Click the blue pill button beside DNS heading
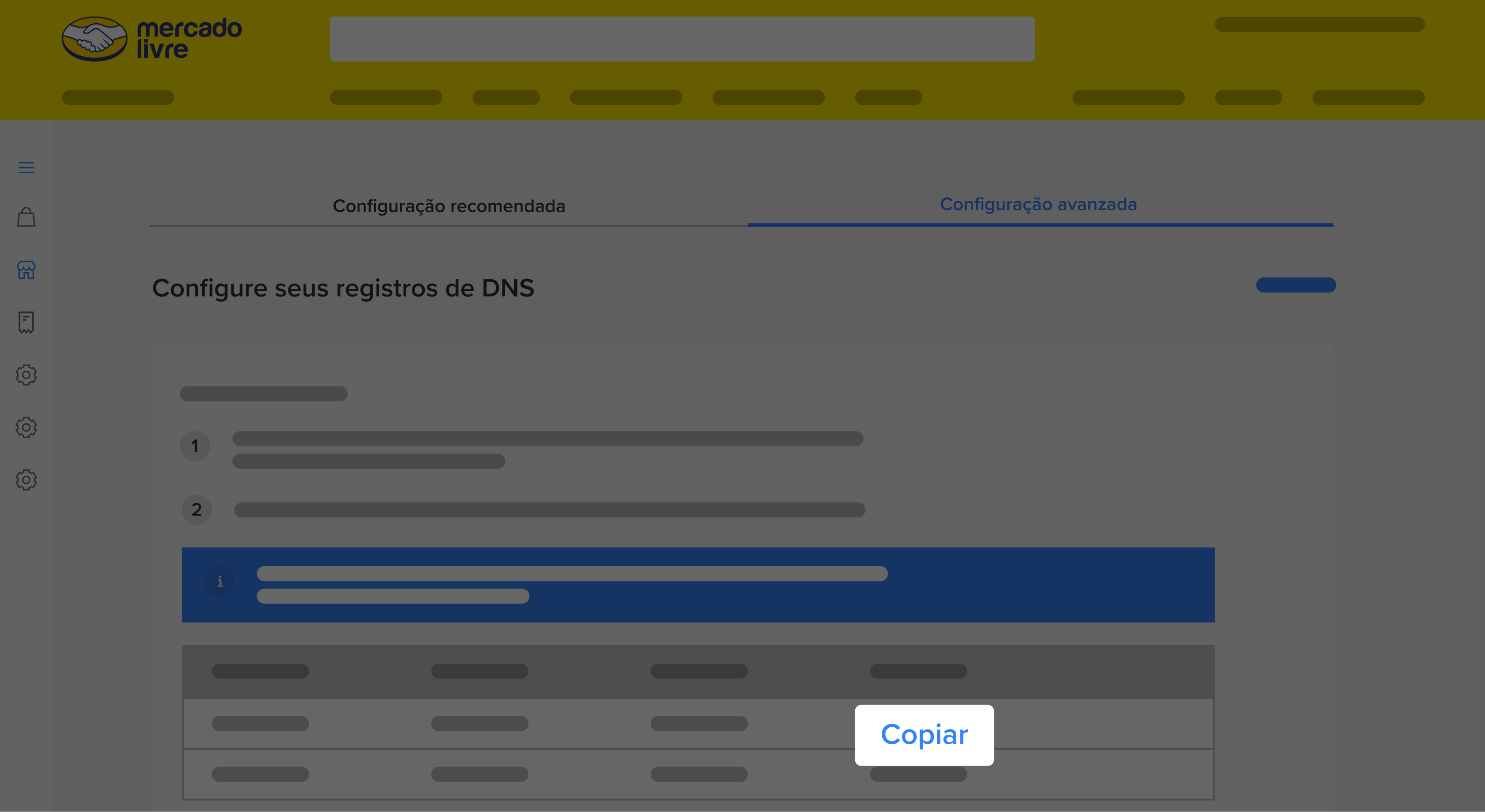Viewport: 1485px width, 812px height. [x=1296, y=285]
